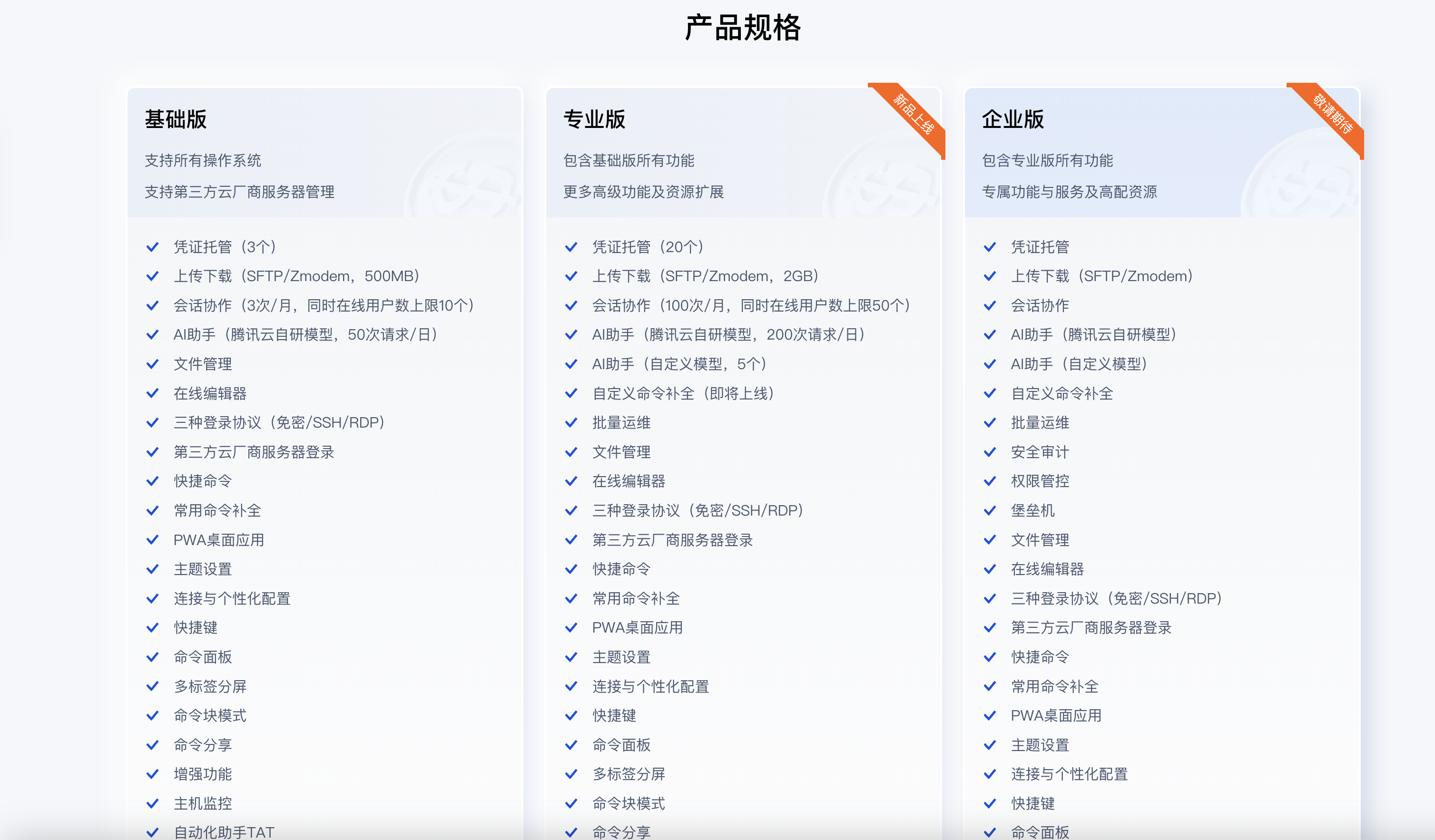Click 常用命令补全 in the 专业版 list
The image size is (1435, 840).
[636, 598]
